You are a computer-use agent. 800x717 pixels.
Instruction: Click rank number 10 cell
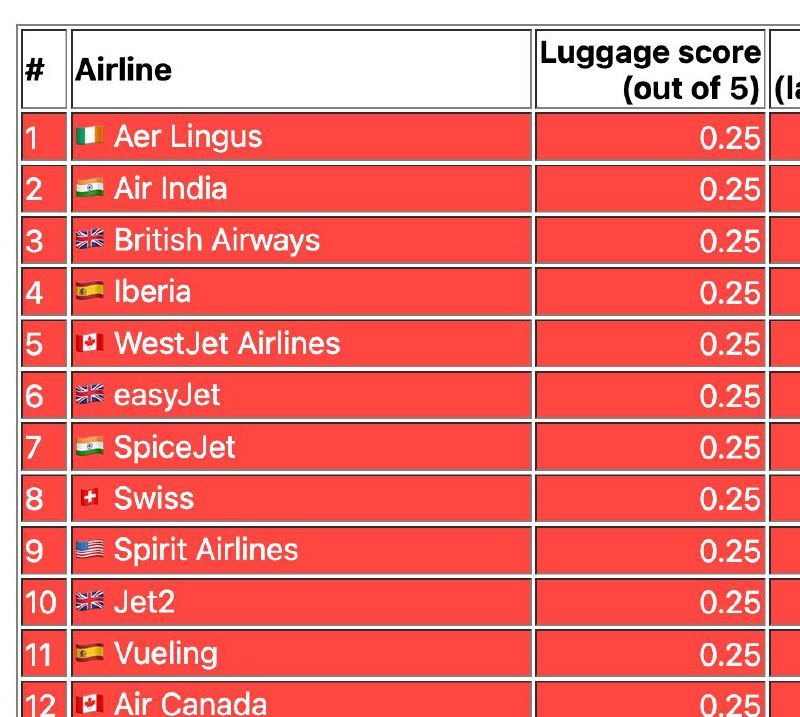(44, 602)
